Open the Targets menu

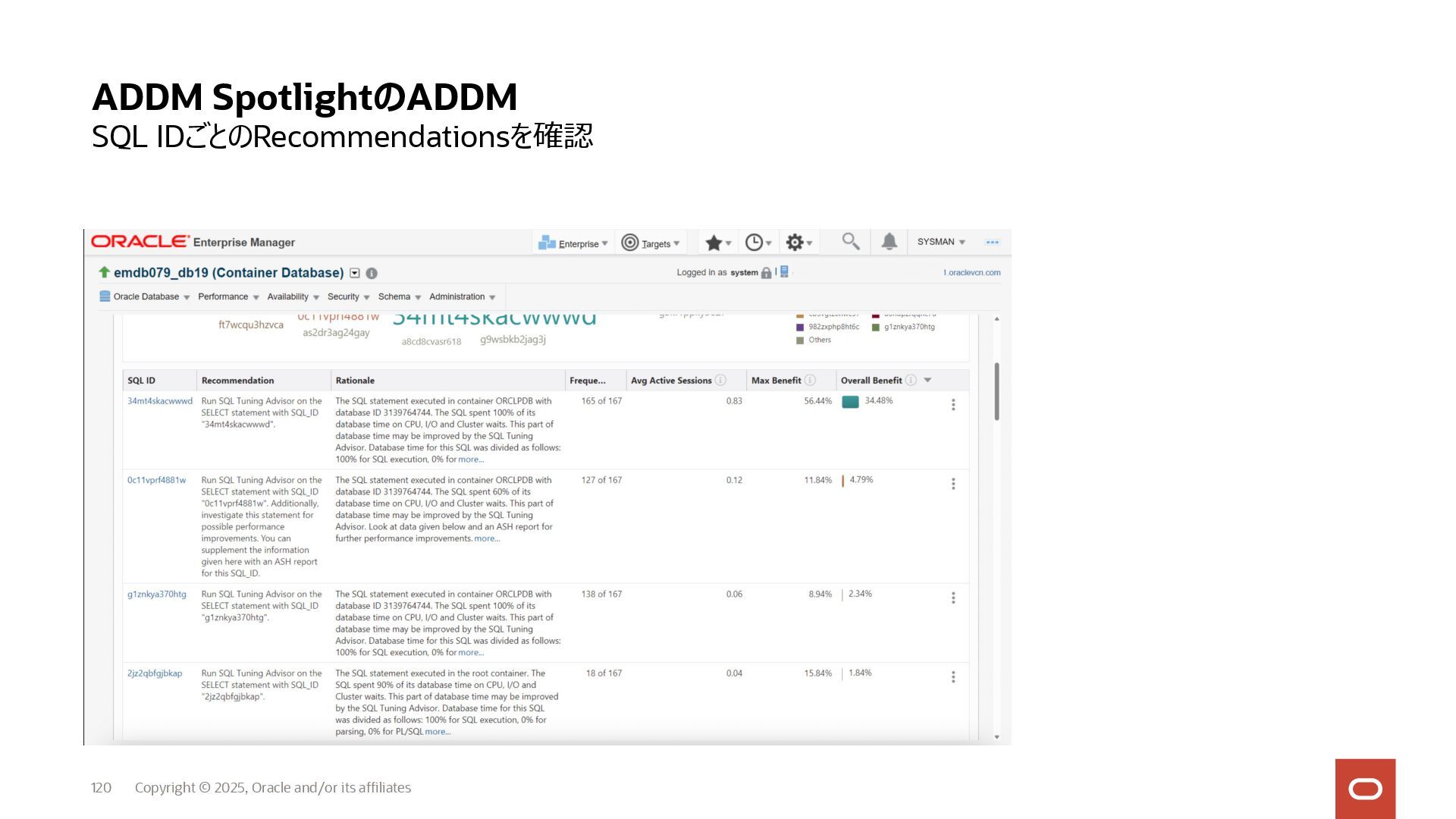click(651, 243)
